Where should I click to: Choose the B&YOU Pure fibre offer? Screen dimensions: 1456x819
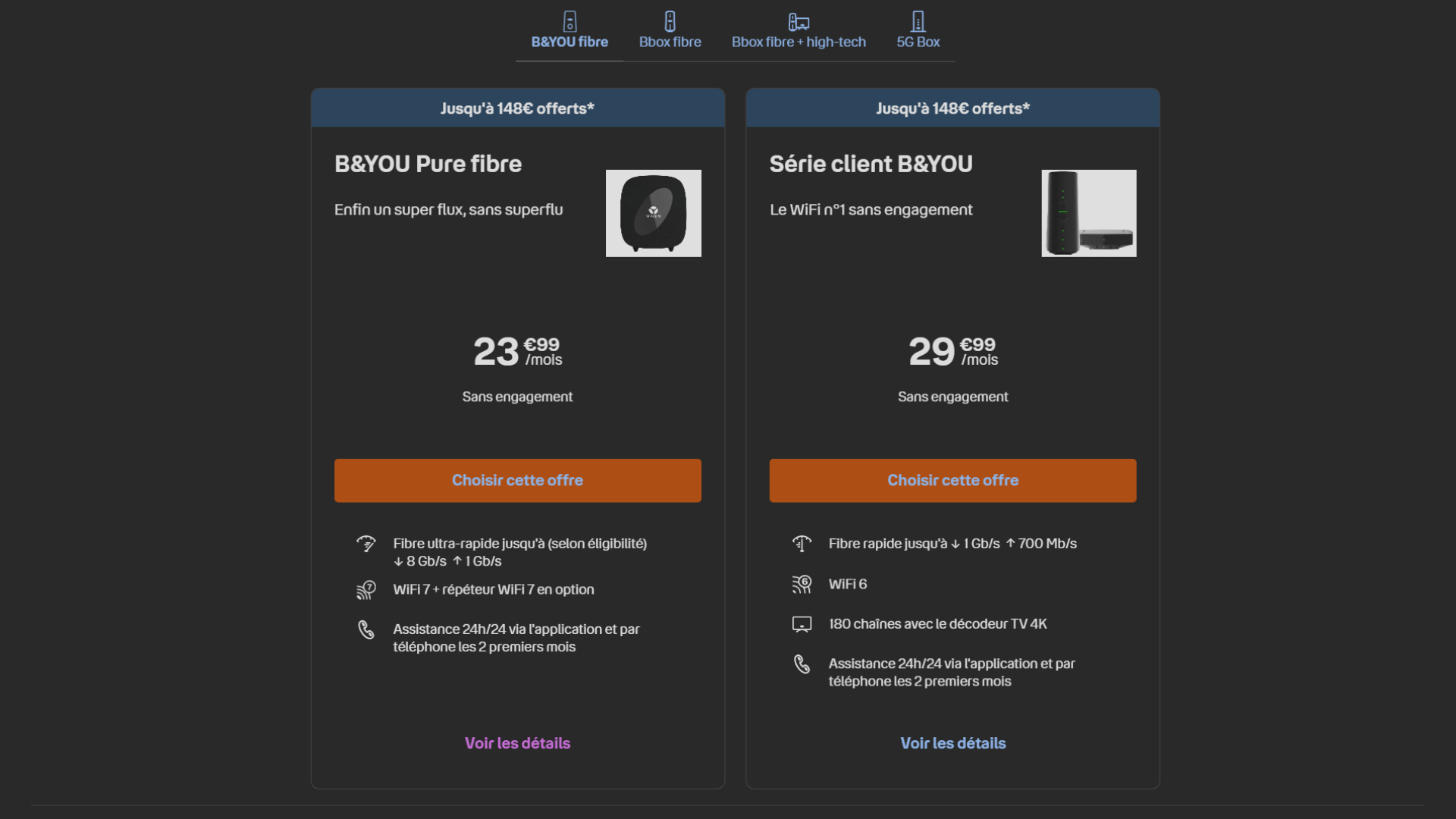coord(517,480)
